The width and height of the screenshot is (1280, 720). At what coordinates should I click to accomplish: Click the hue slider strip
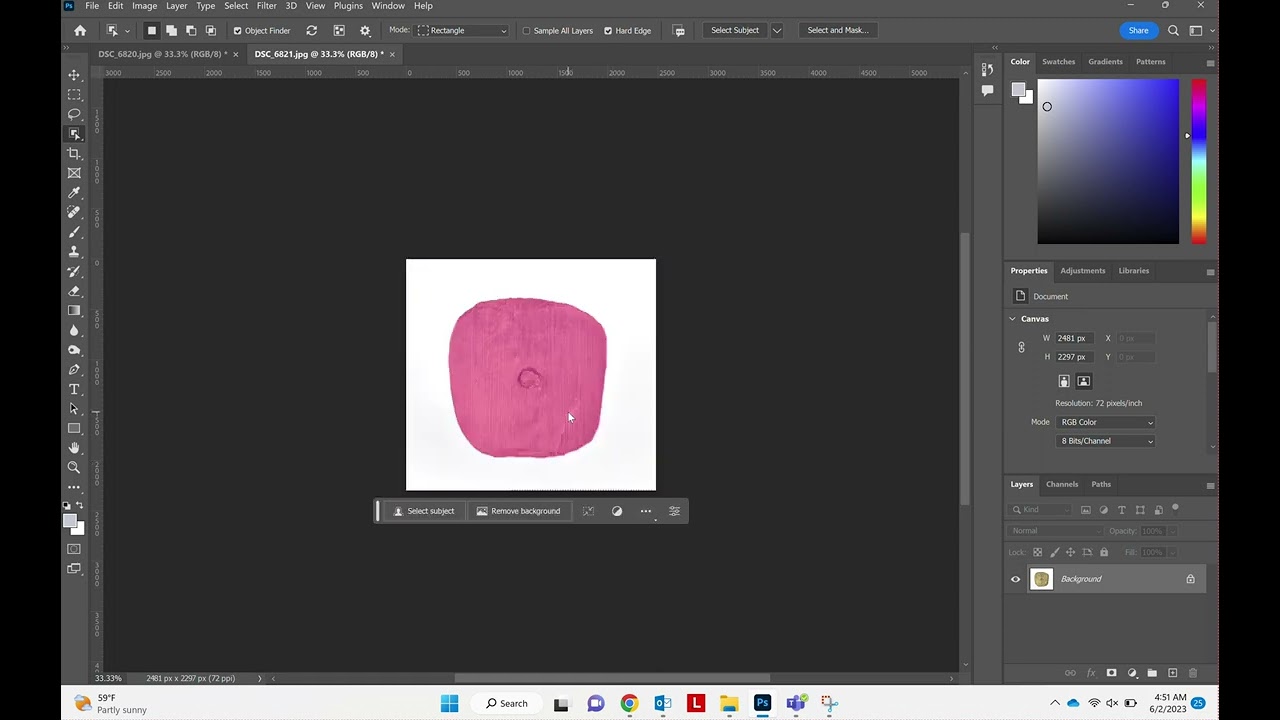[1198, 161]
